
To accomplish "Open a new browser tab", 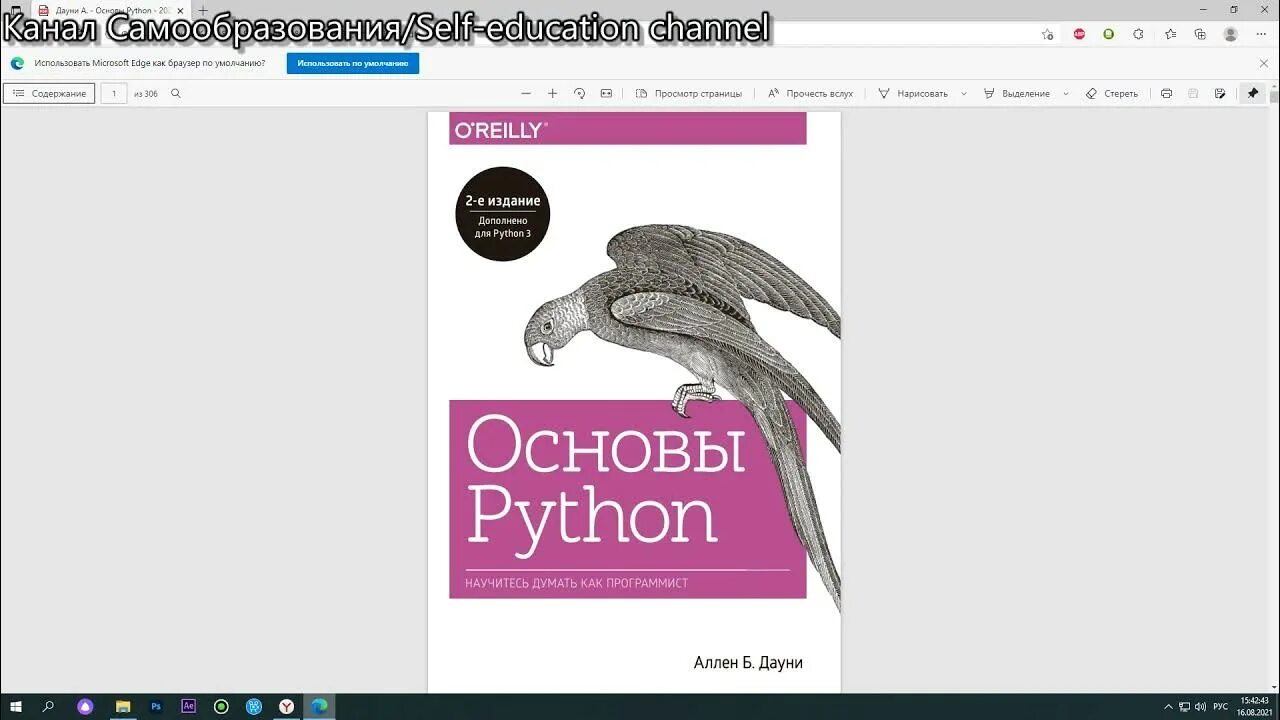I will (203, 10).
